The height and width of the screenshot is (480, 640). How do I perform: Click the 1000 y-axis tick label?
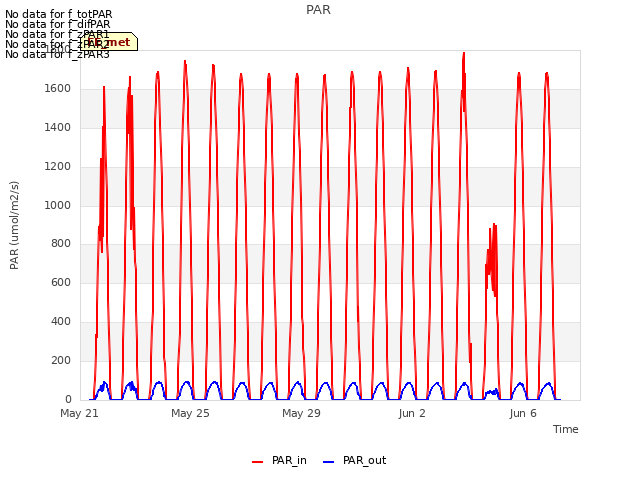click(58, 205)
